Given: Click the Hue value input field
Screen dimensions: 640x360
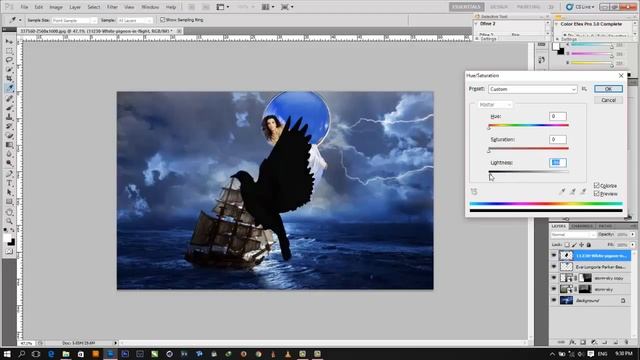Looking at the screenshot, I should 558,116.
